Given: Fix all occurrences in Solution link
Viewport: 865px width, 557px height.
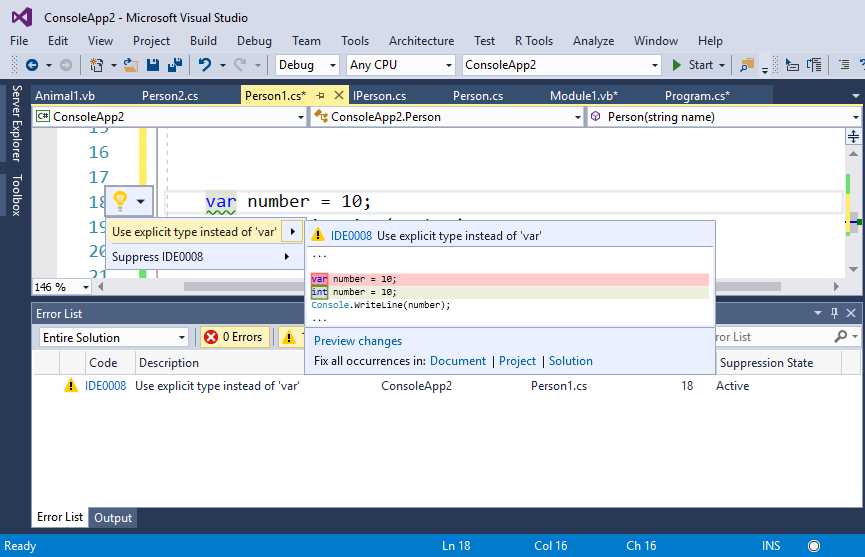Looking at the screenshot, I should (x=570, y=361).
